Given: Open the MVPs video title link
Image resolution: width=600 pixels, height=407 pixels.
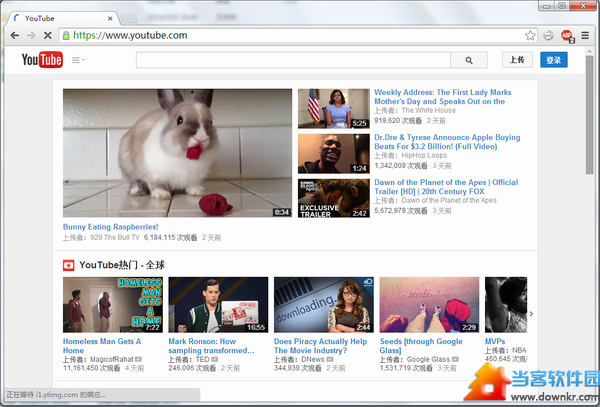Looking at the screenshot, I should [x=495, y=341].
